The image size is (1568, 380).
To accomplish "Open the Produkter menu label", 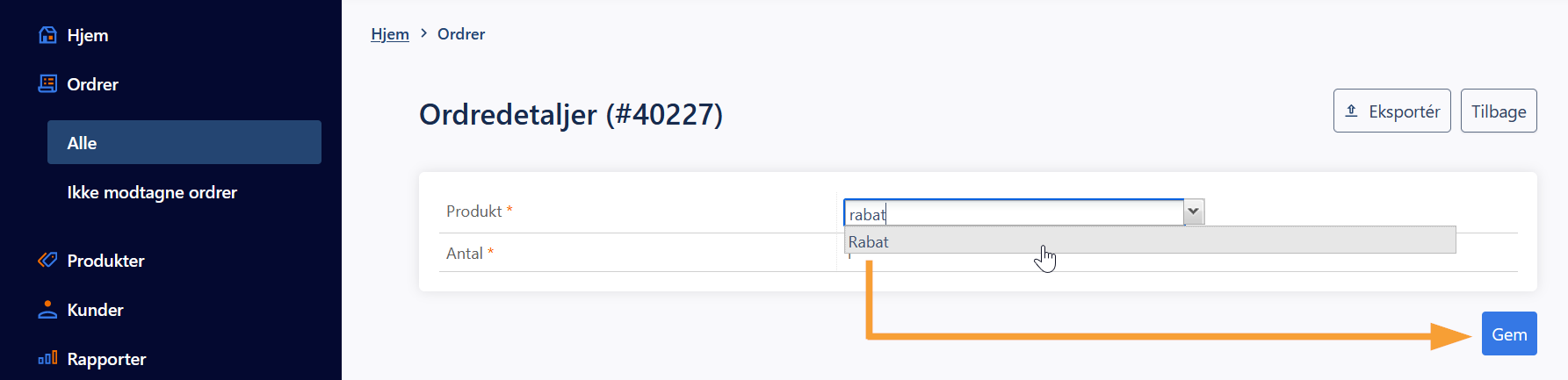I will point(105,261).
